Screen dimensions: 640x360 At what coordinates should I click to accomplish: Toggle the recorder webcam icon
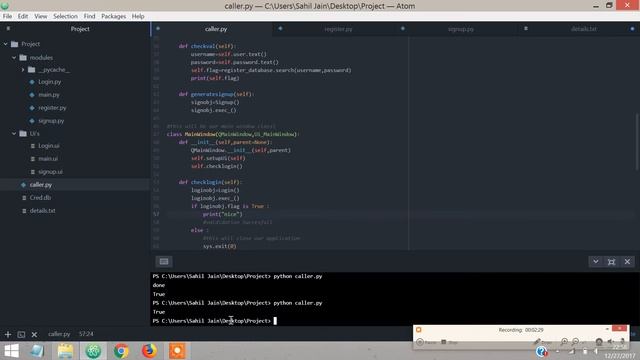coord(599,342)
